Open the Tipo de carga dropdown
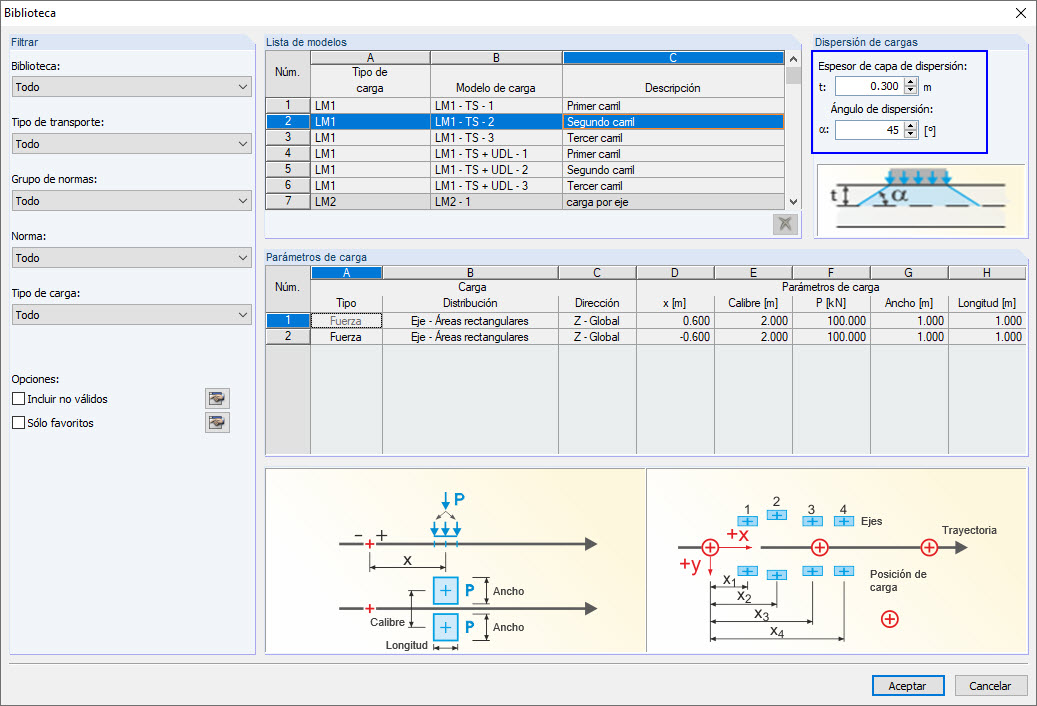The width and height of the screenshot is (1037, 706). tap(132, 314)
